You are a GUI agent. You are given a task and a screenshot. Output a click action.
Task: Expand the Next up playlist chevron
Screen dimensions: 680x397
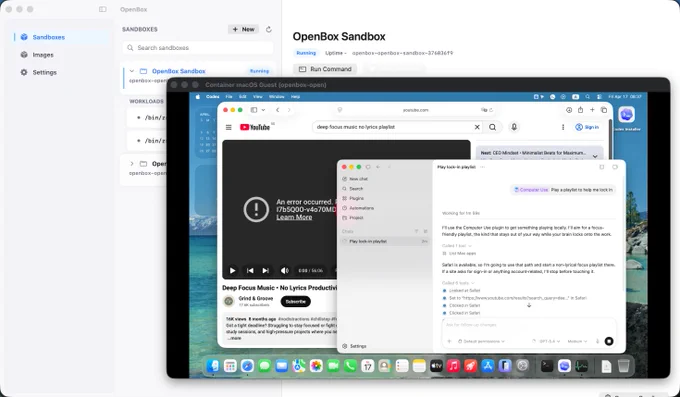[x=595, y=156]
